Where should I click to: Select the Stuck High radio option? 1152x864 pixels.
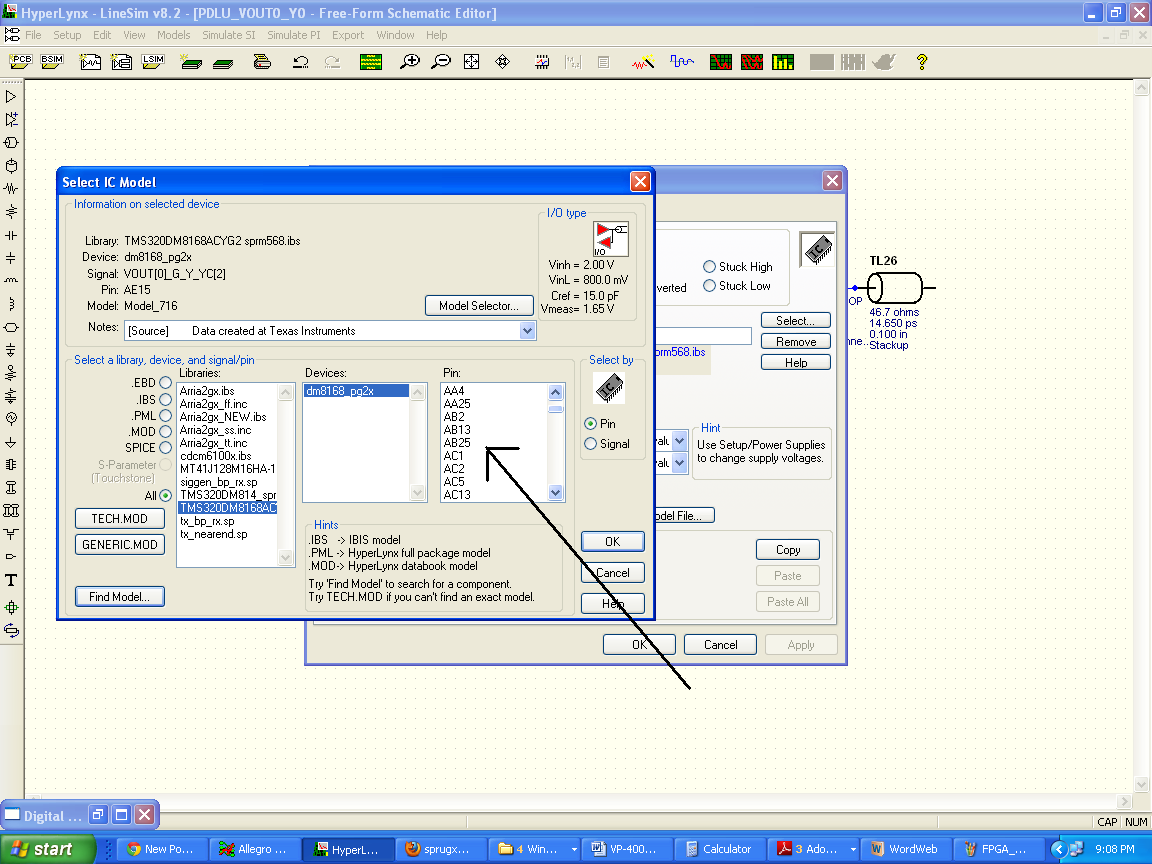click(710, 267)
